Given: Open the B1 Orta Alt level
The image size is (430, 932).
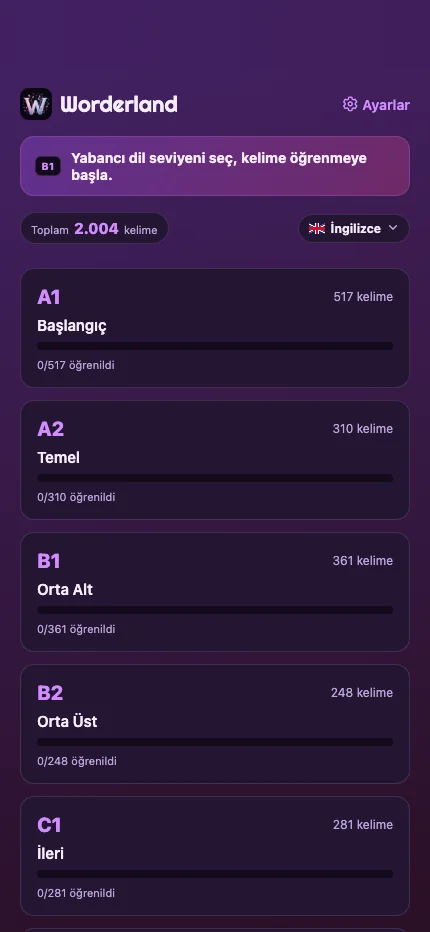Looking at the screenshot, I should (x=215, y=592).
